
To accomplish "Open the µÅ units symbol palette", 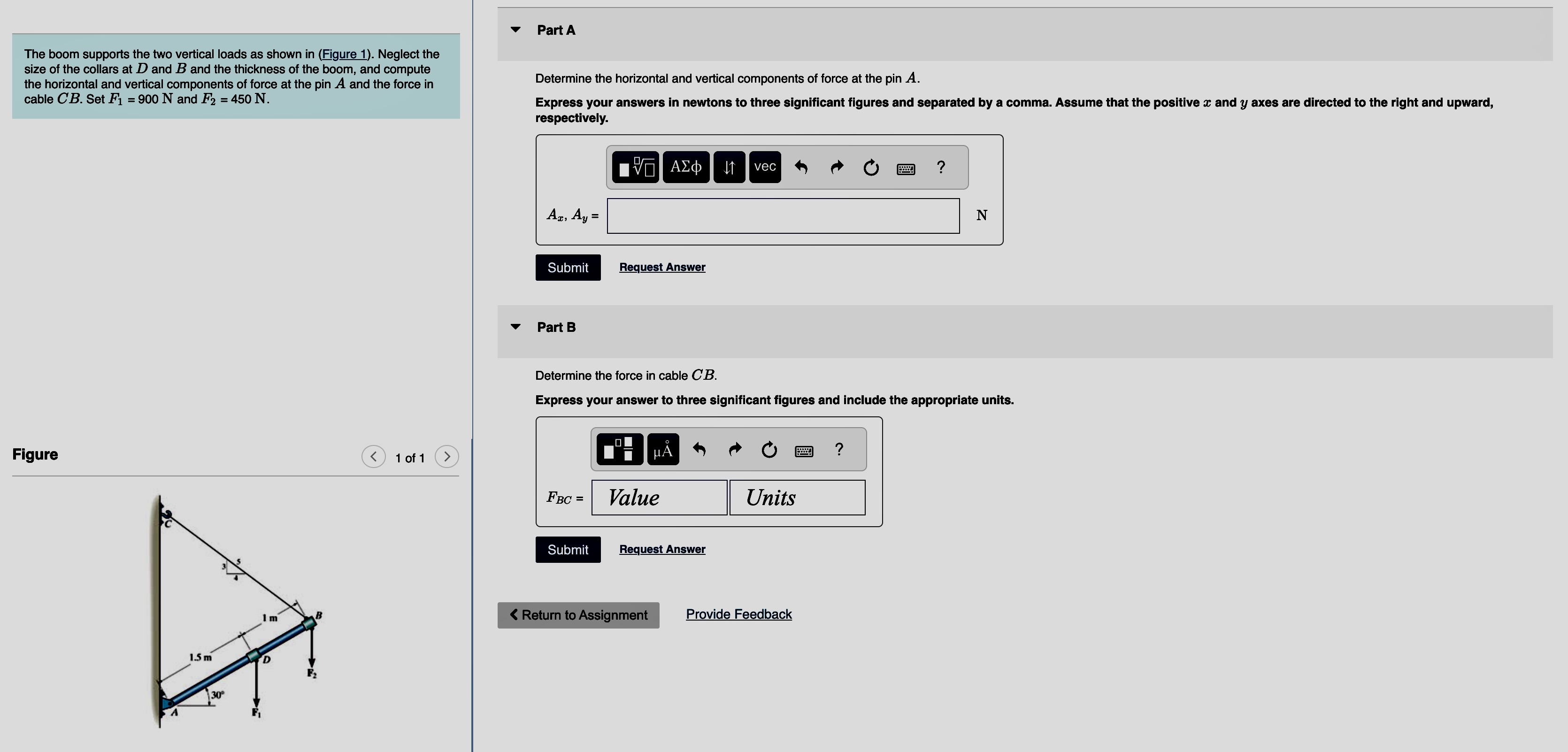I will click(663, 450).
